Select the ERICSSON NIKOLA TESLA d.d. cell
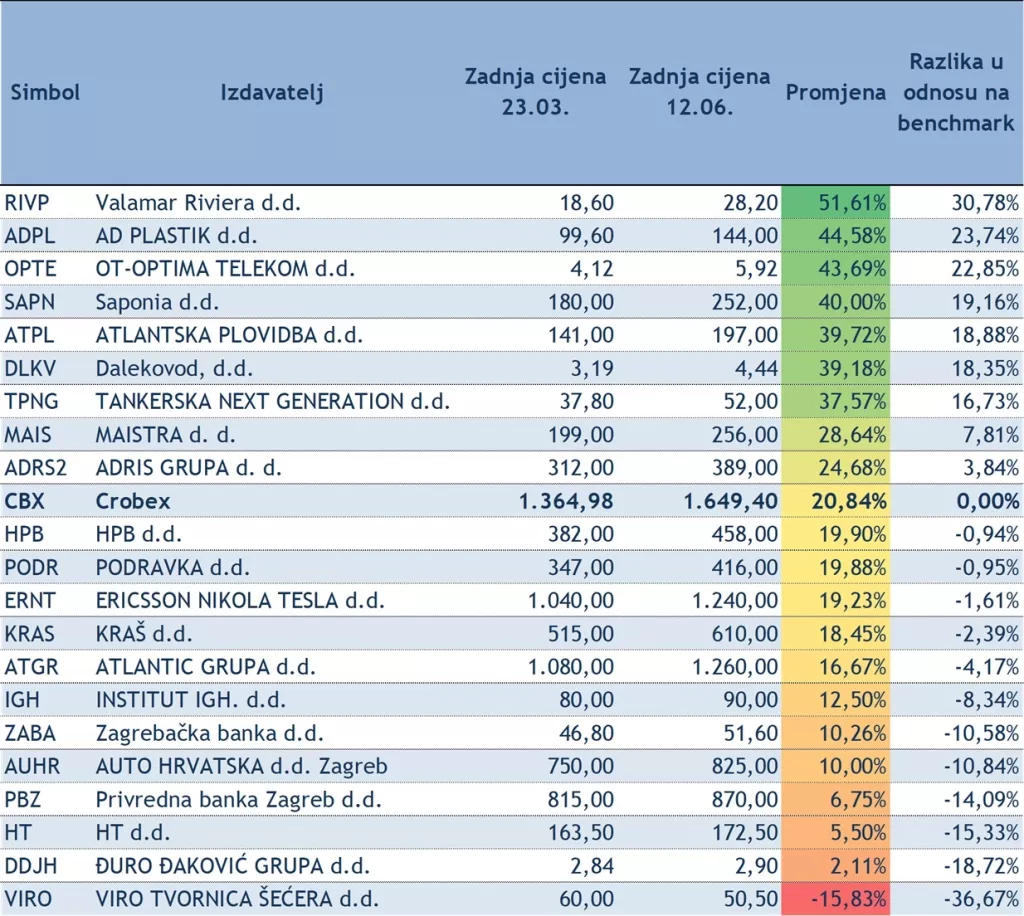The height and width of the screenshot is (916, 1024). (x=240, y=600)
